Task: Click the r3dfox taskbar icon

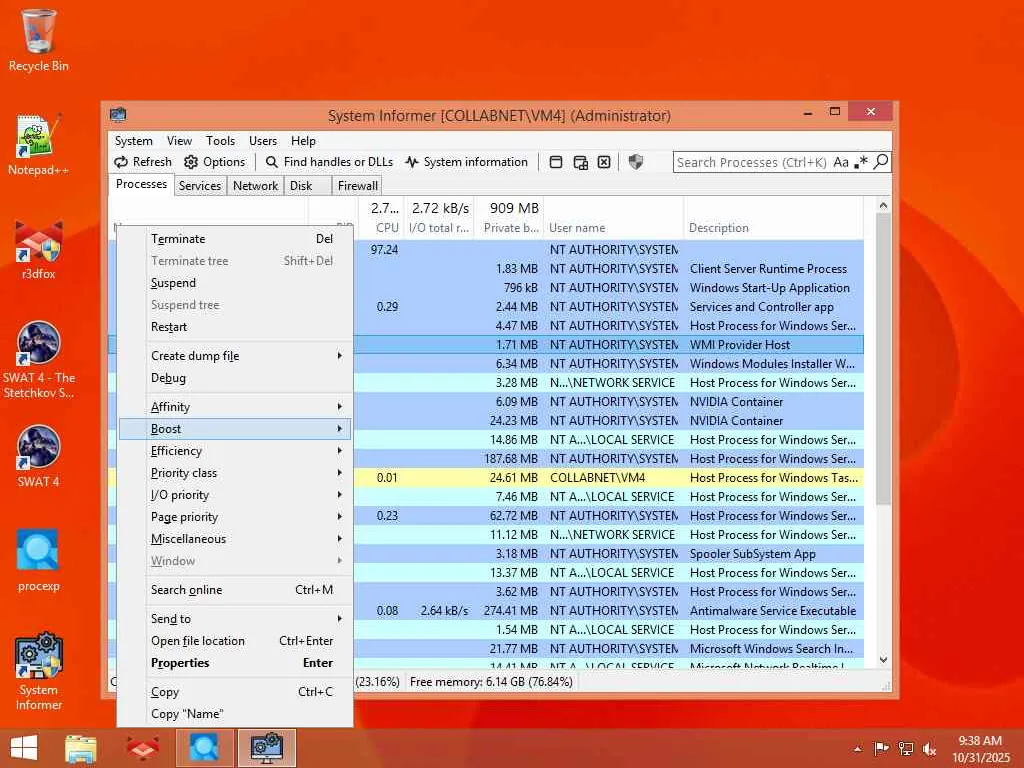Action: 142,748
